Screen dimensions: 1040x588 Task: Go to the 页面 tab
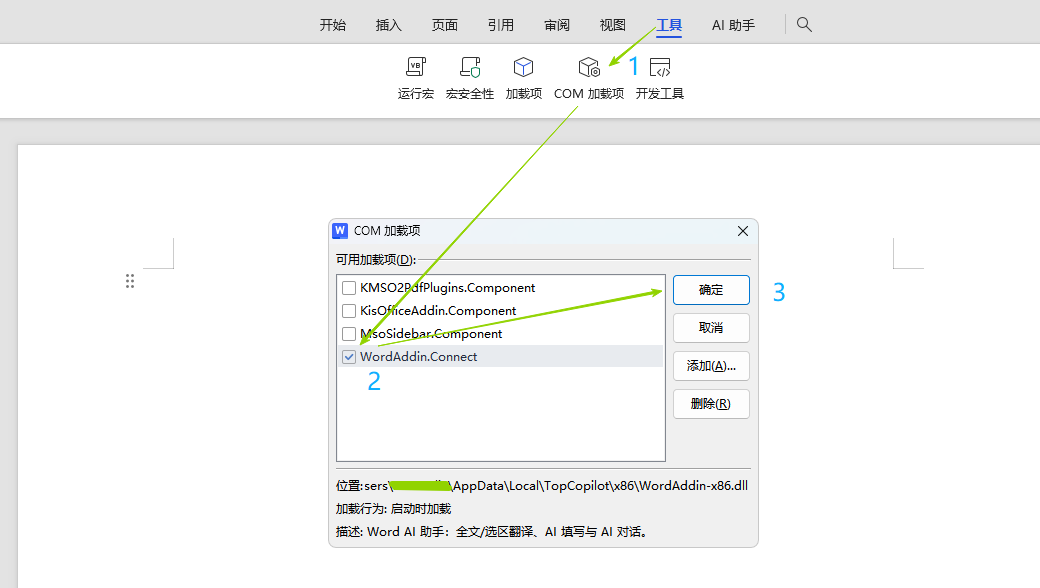(x=444, y=25)
